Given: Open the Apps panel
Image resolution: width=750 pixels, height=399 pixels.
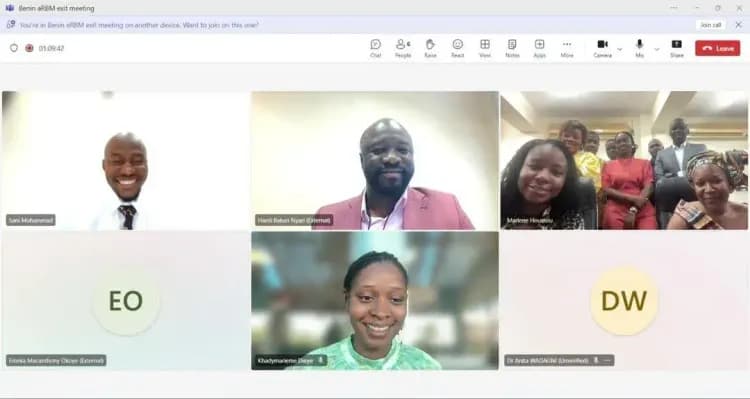Looking at the screenshot, I should coord(540,48).
